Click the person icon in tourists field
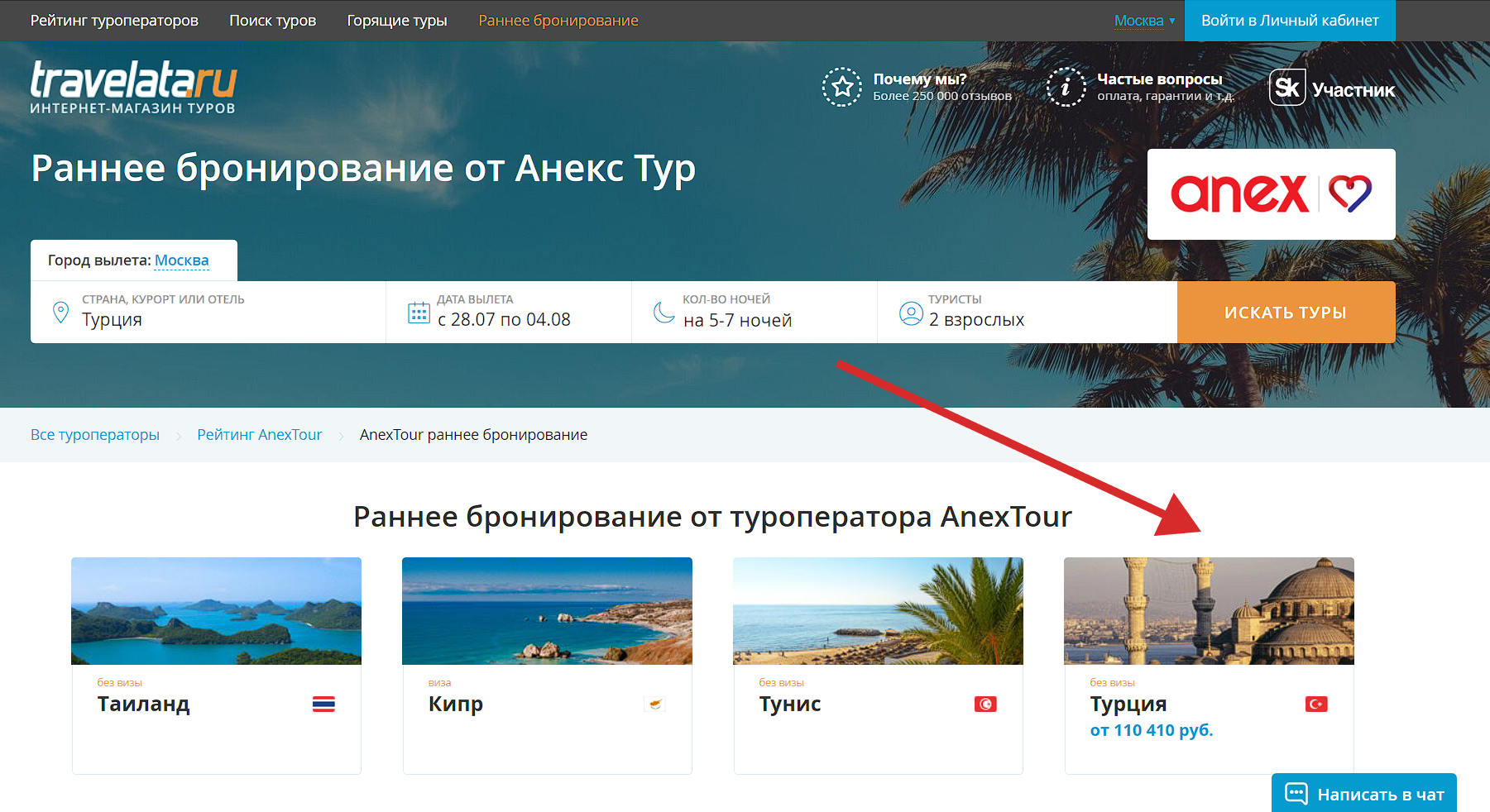The image size is (1490, 812). 910,313
